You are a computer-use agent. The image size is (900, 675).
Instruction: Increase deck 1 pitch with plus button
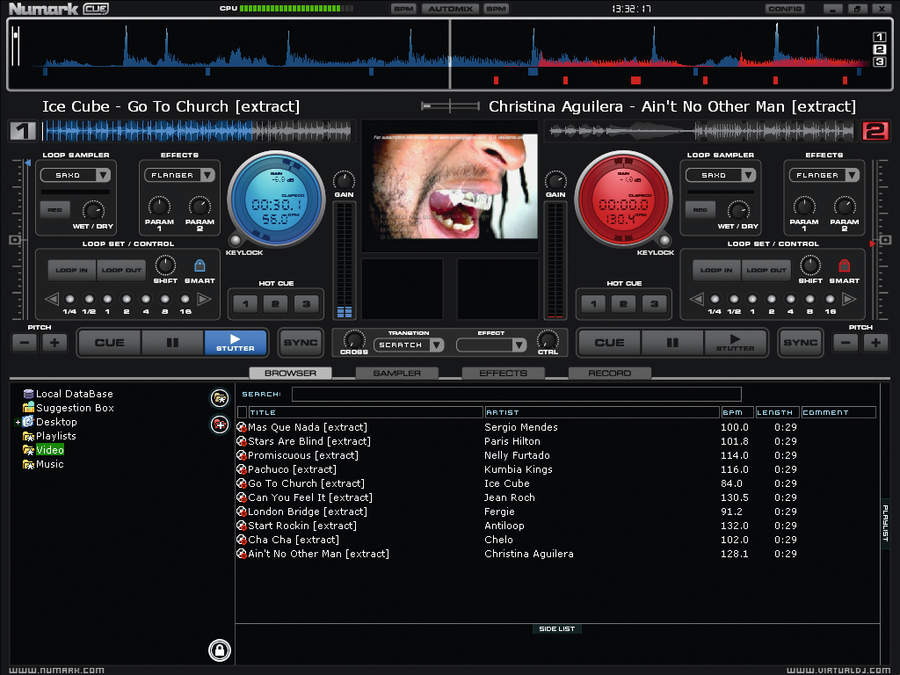55,343
